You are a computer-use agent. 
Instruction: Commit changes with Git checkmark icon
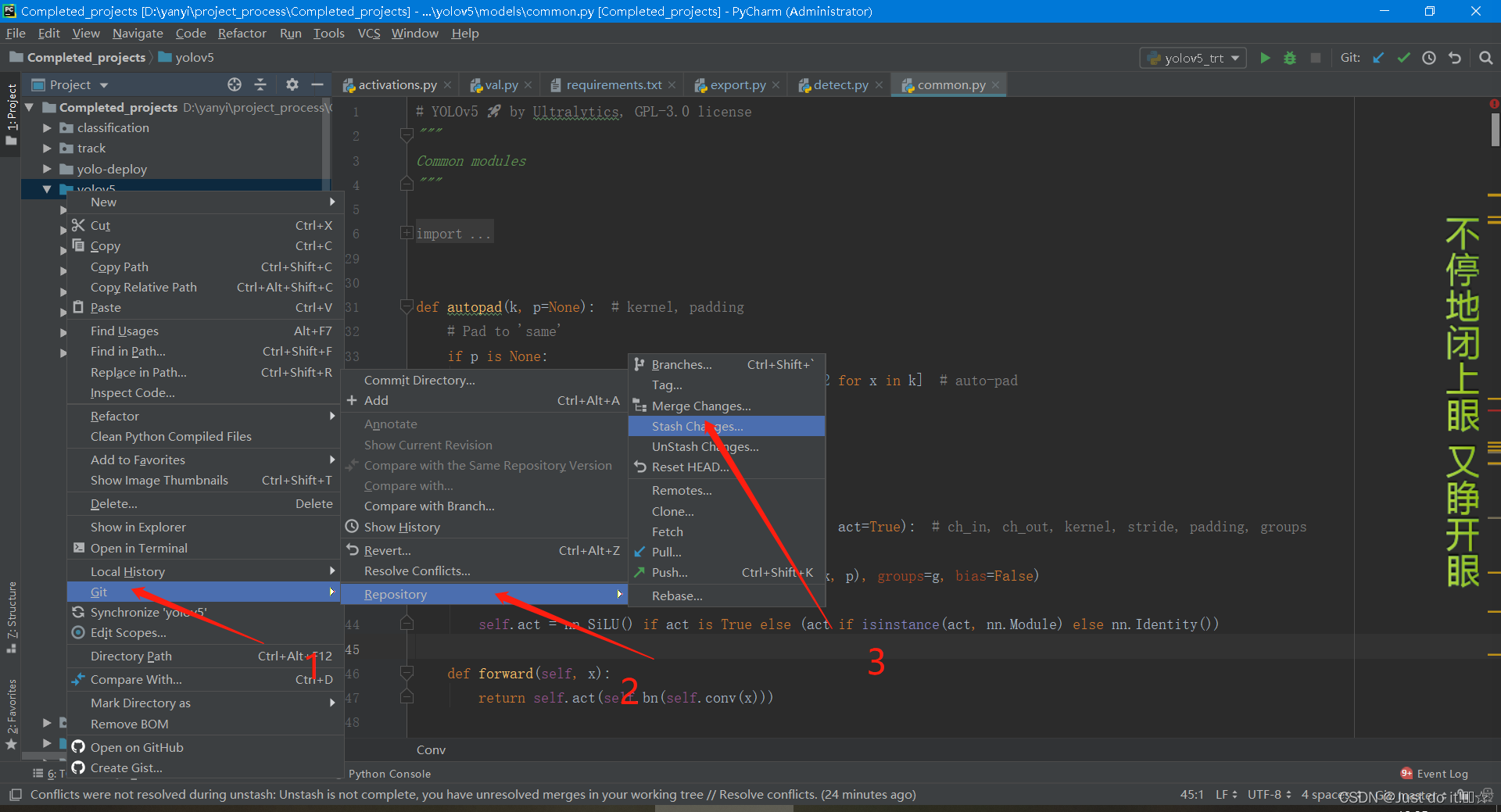coord(1404,58)
